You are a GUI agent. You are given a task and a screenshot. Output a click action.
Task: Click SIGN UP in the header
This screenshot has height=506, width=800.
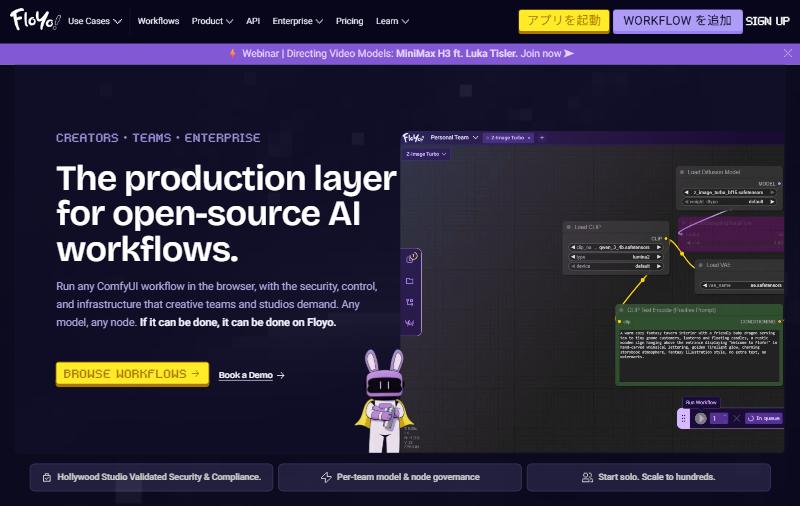click(767, 21)
